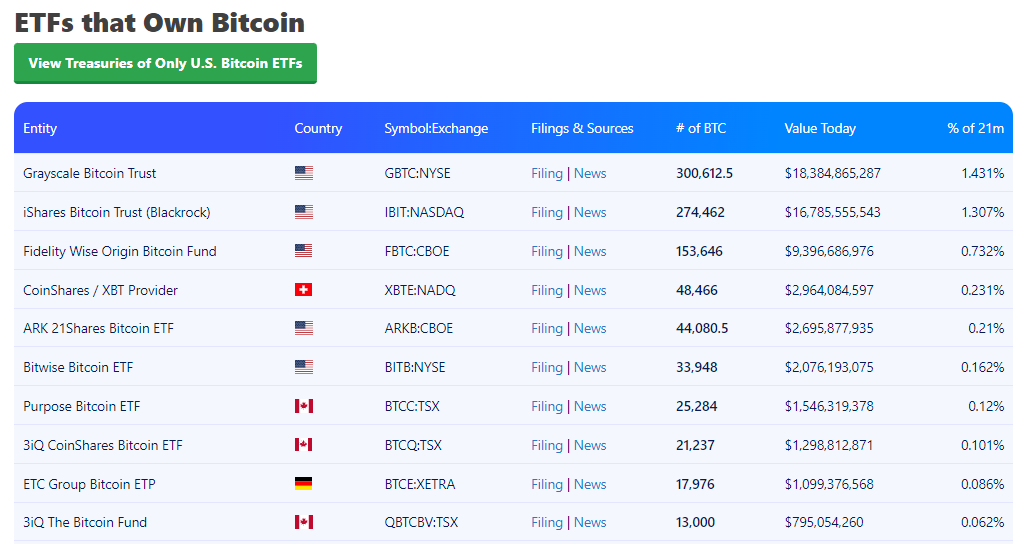Click the Entity column header
1032x544 pixels.
coord(40,128)
